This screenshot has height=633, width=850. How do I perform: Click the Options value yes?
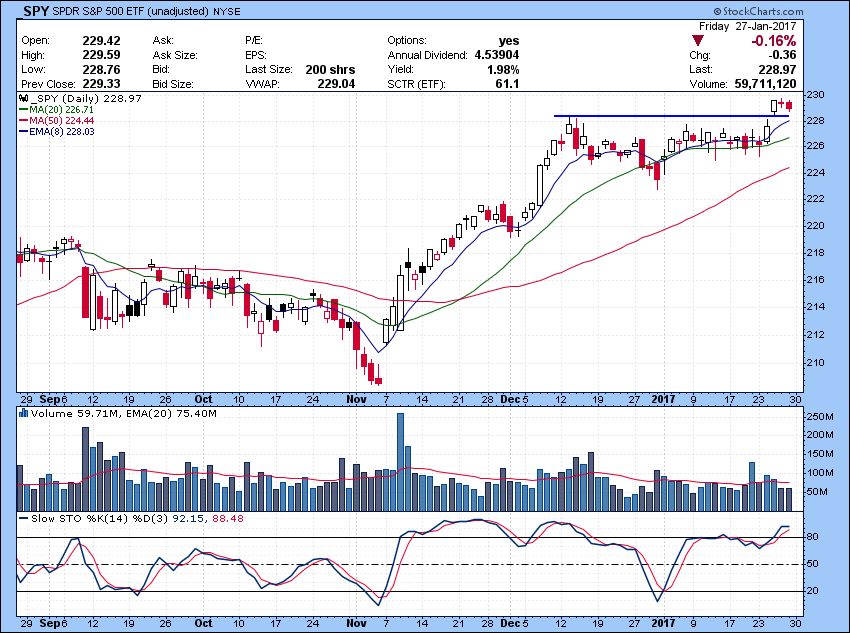(x=509, y=41)
